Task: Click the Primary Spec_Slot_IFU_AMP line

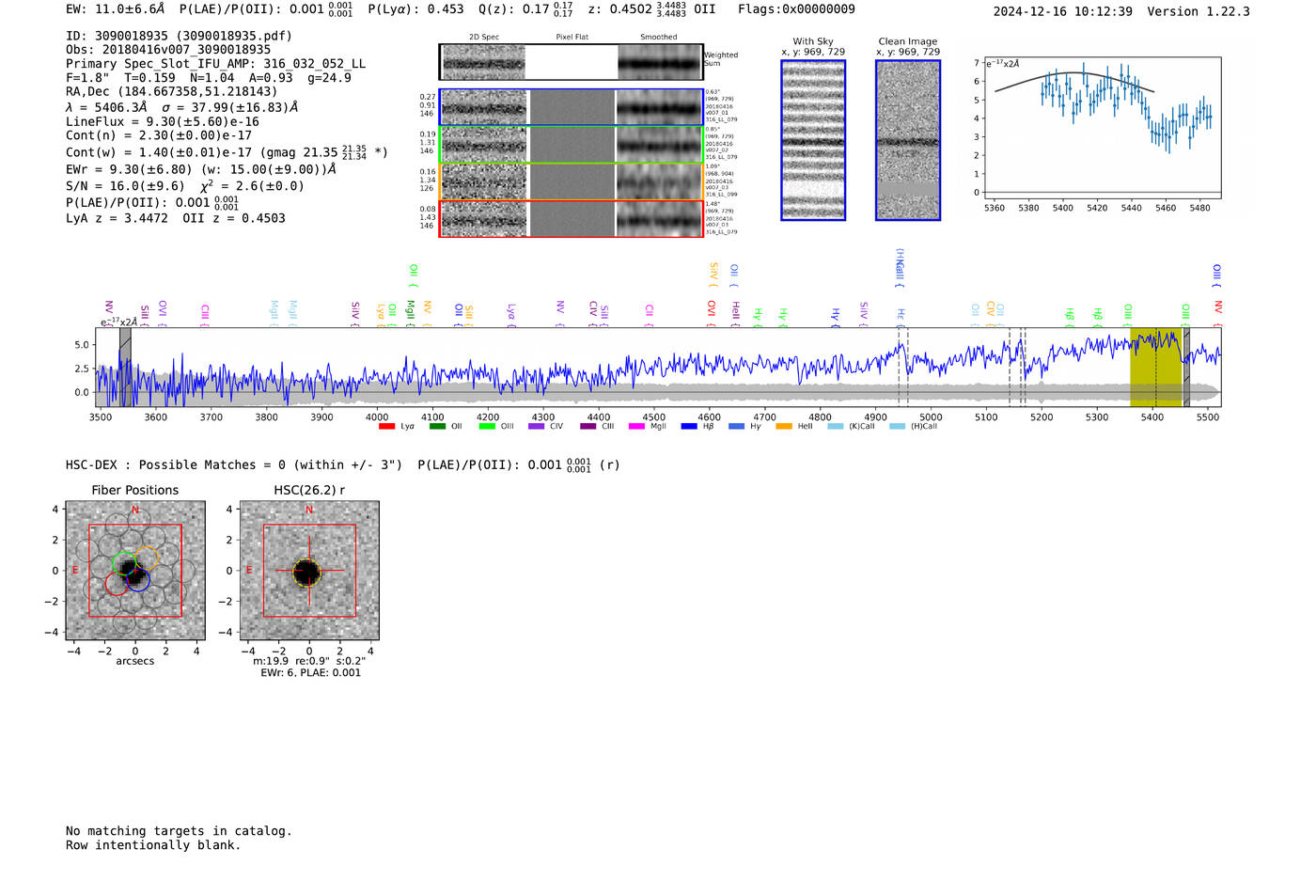Action: coord(216,64)
